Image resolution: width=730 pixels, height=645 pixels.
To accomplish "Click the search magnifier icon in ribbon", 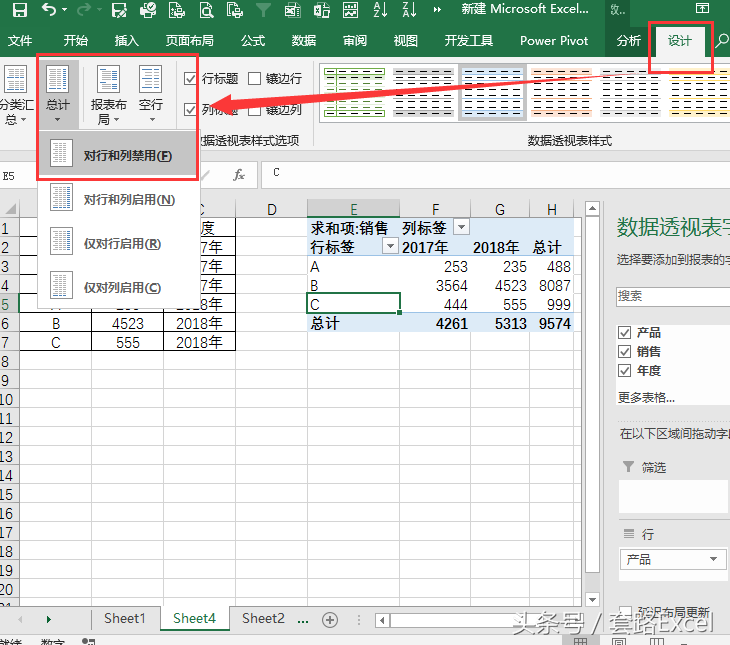I will (x=722, y=41).
